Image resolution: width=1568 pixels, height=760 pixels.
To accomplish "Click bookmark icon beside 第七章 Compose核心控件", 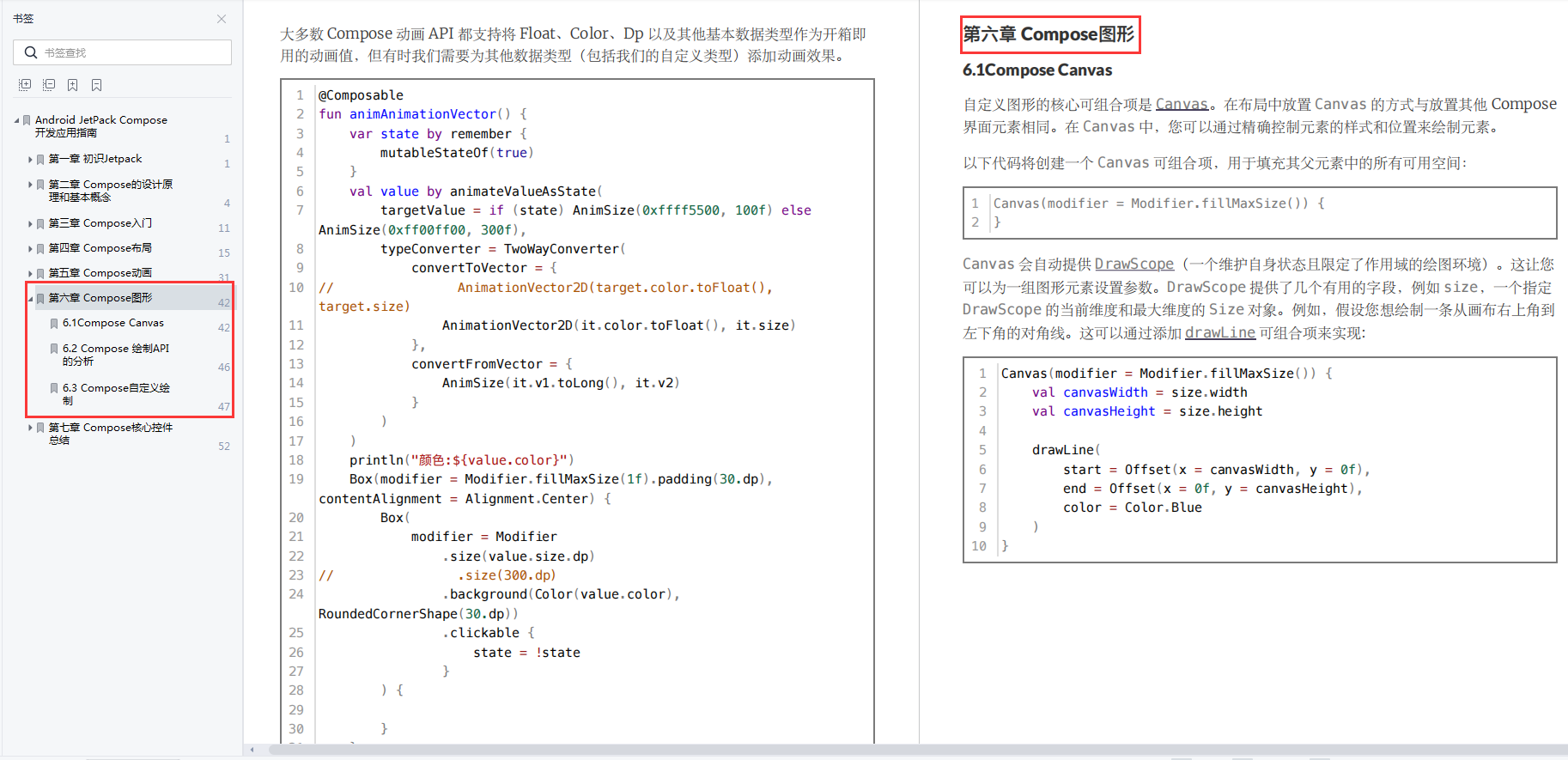I will click(x=40, y=429).
